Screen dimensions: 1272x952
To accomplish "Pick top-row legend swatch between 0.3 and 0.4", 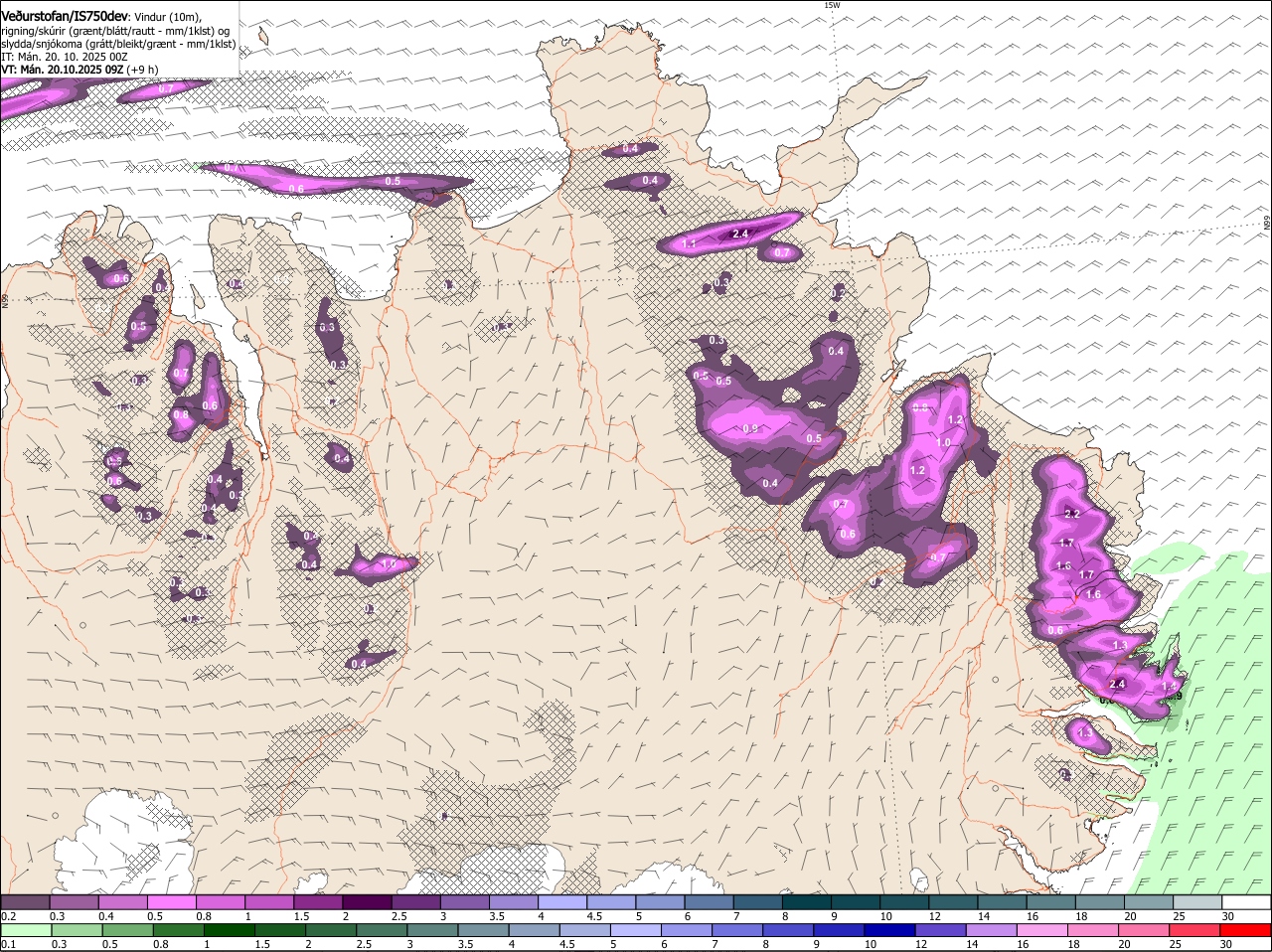I will pos(74,902).
